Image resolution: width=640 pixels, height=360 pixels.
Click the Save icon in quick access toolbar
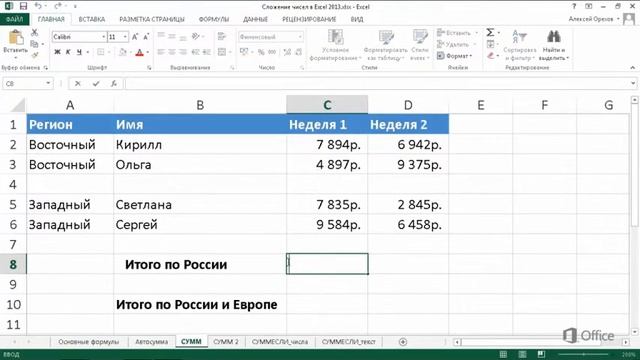[x=23, y=6]
